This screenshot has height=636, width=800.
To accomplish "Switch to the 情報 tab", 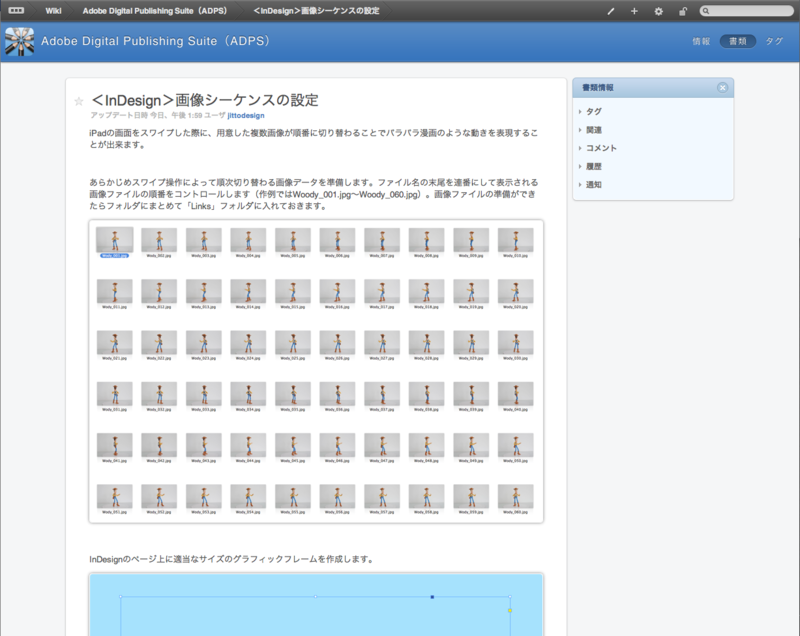I will click(701, 41).
